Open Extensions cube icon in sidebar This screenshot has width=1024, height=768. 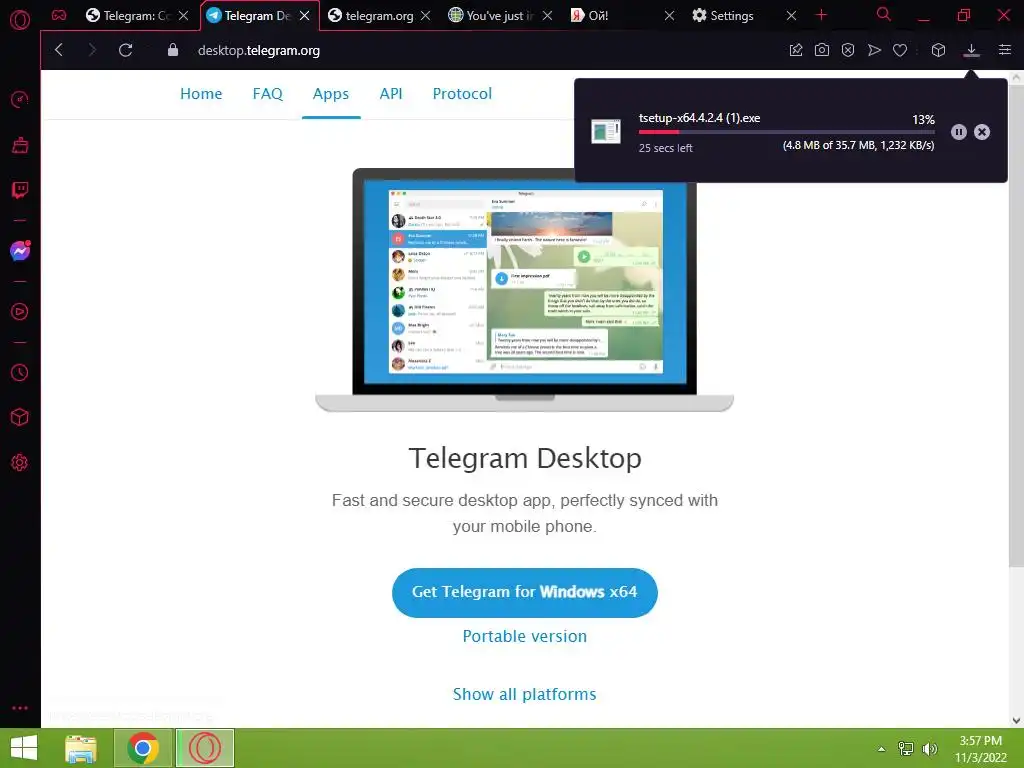[x=20, y=417]
